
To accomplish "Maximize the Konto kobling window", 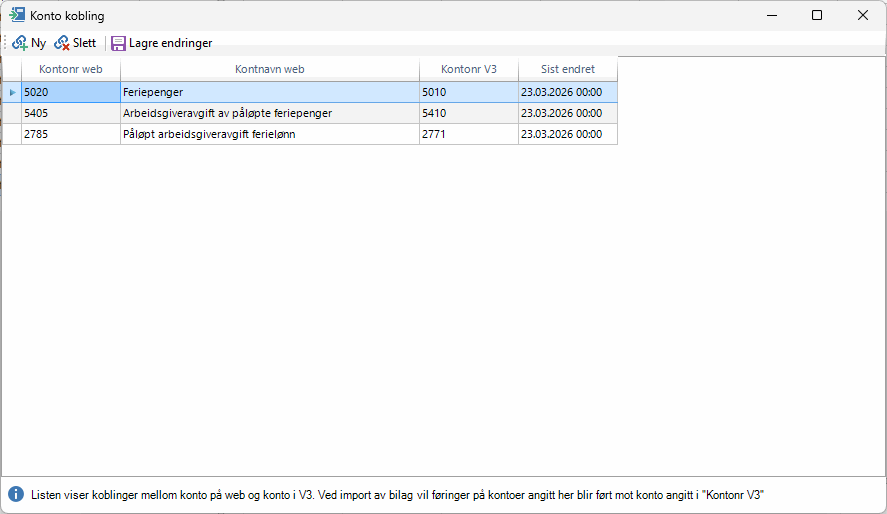I will pyautogui.click(x=817, y=15).
